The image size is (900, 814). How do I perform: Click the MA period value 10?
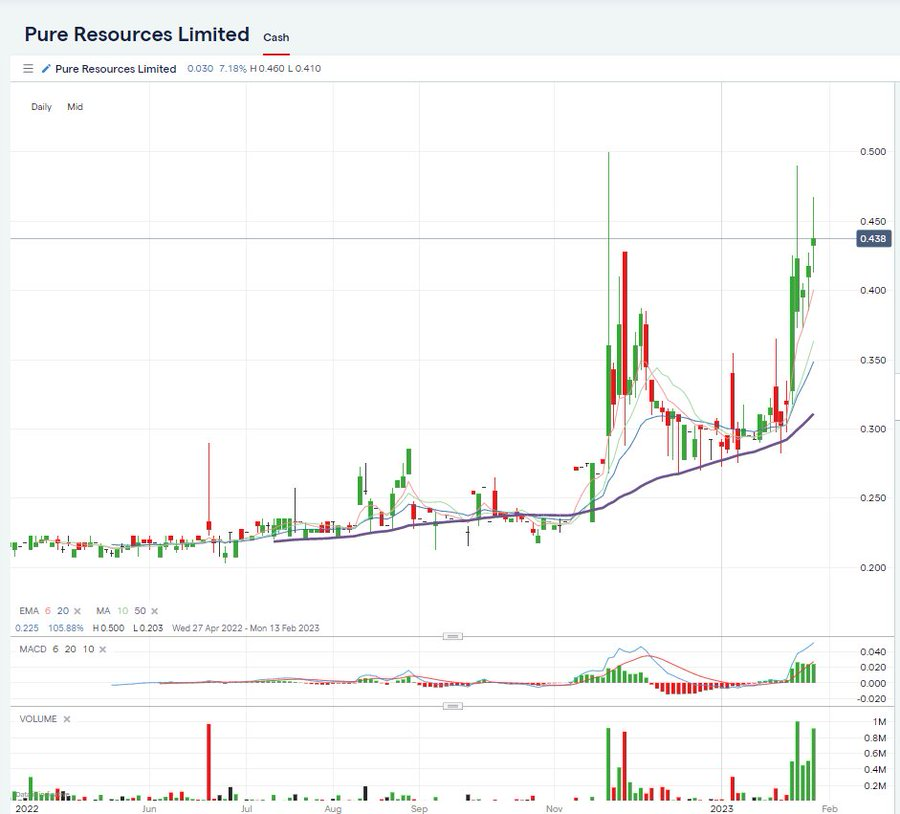pos(123,611)
